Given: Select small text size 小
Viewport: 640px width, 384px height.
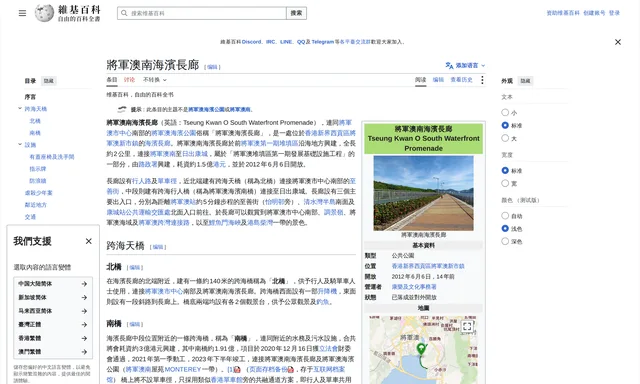Looking at the screenshot, I should [x=505, y=112].
